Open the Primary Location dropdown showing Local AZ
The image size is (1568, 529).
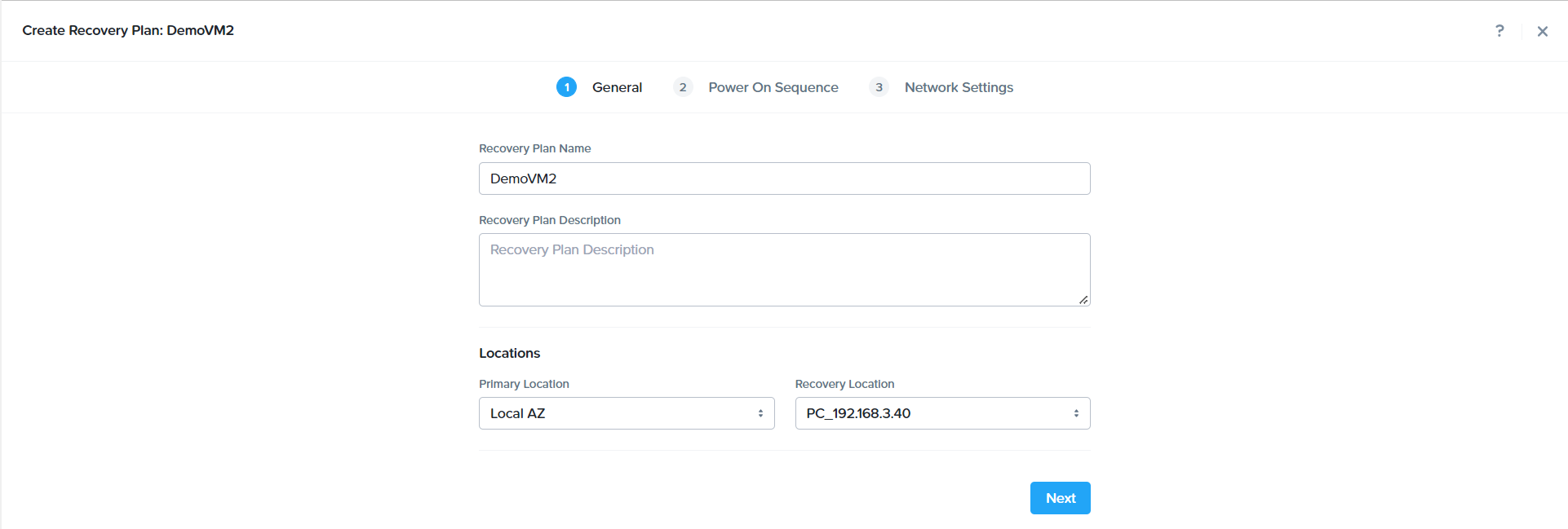[x=620, y=413]
